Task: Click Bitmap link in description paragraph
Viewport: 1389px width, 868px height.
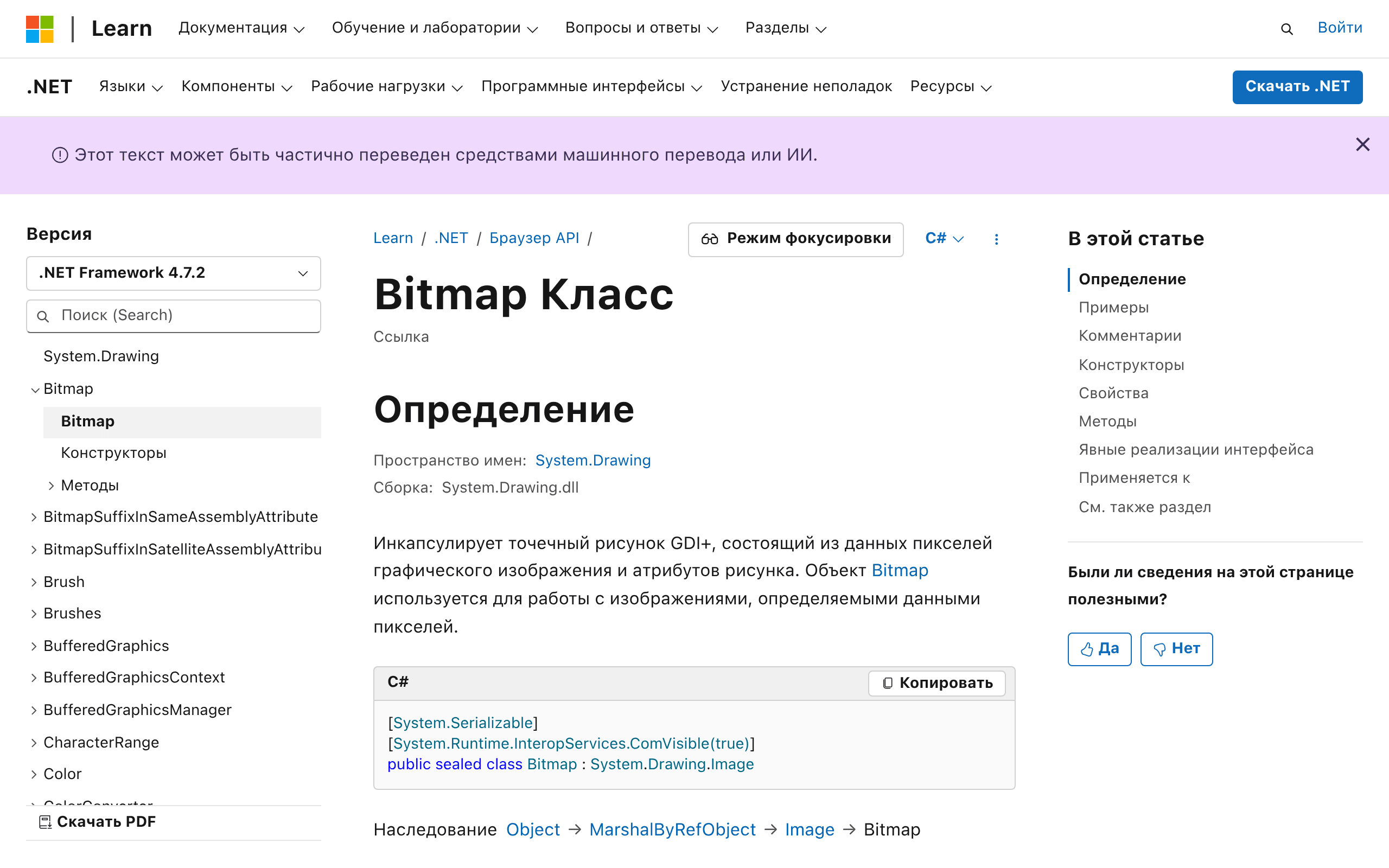Action: click(900, 571)
